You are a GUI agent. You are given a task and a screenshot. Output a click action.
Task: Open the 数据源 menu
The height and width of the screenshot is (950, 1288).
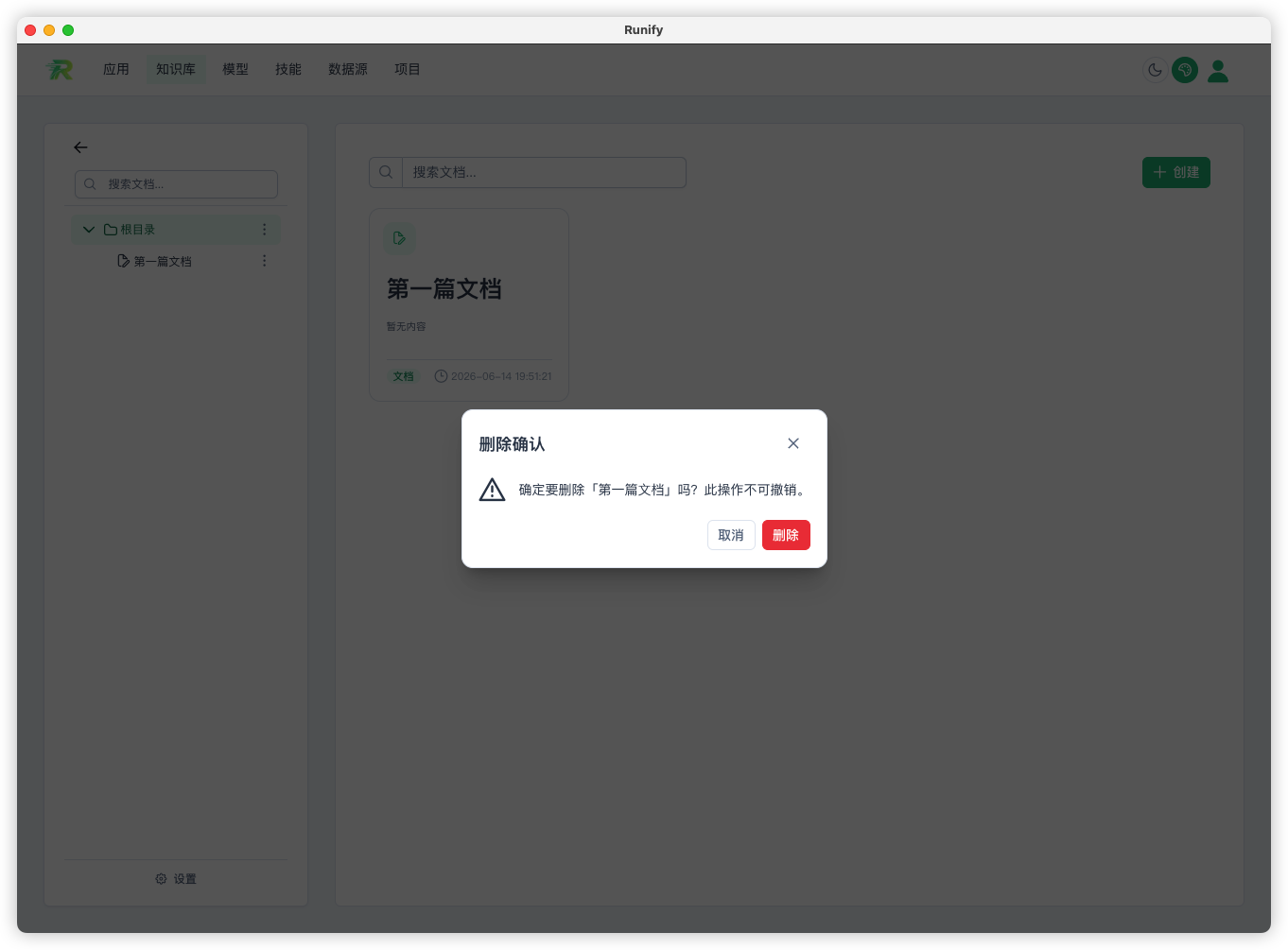pyautogui.click(x=348, y=69)
